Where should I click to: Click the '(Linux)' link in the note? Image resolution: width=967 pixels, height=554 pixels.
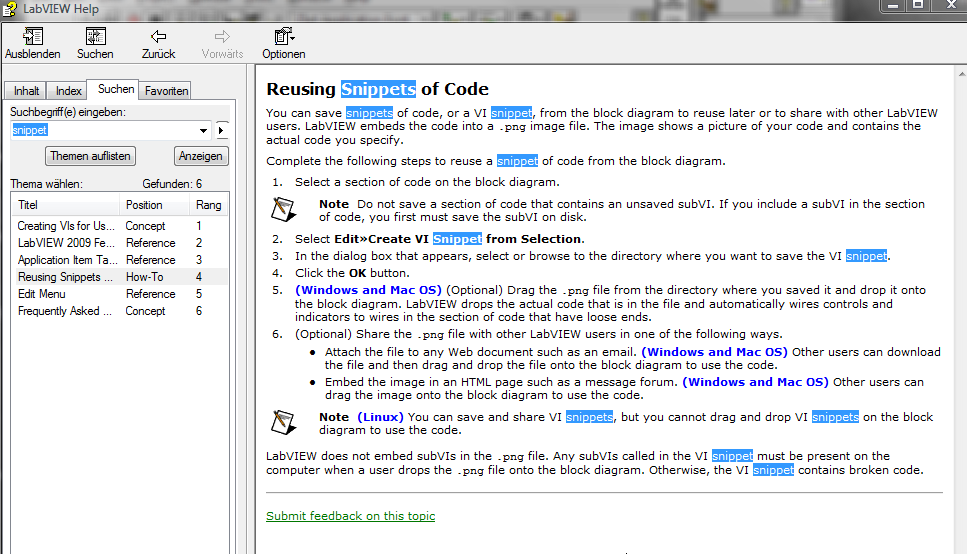[x=380, y=417]
